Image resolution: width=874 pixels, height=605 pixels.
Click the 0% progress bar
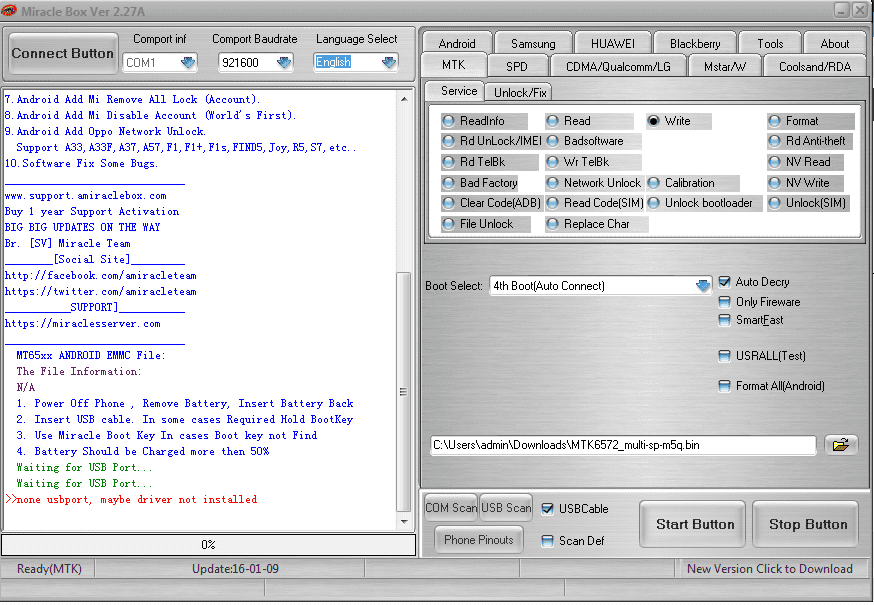[208, 545]
